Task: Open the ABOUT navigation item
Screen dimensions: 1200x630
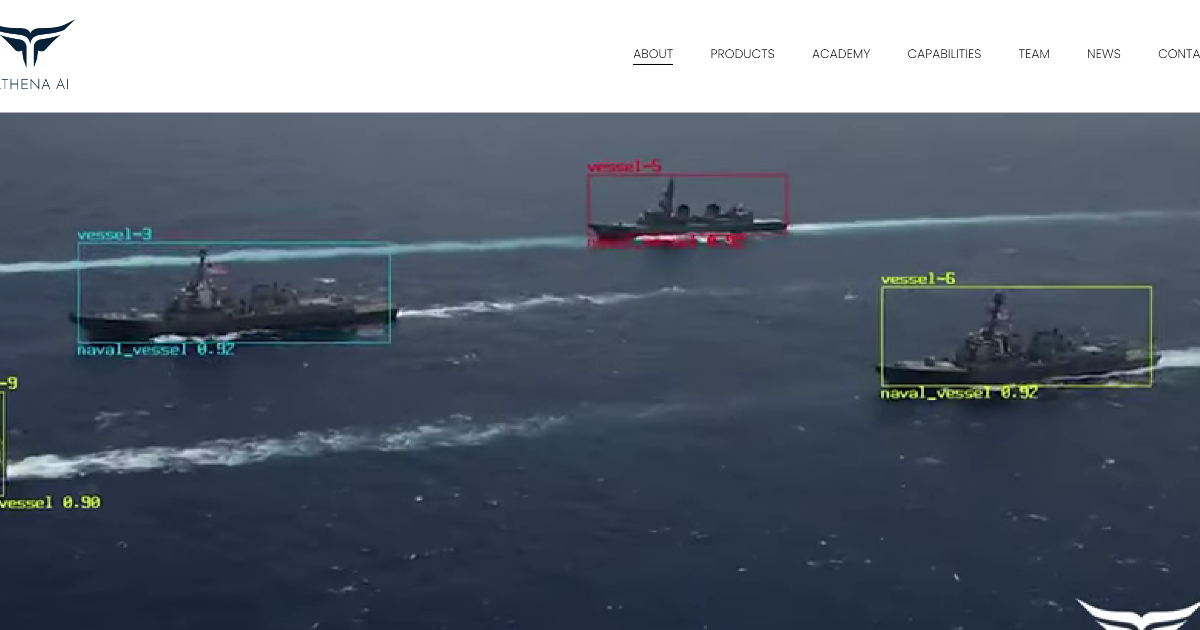Action: tap(653, 54)
